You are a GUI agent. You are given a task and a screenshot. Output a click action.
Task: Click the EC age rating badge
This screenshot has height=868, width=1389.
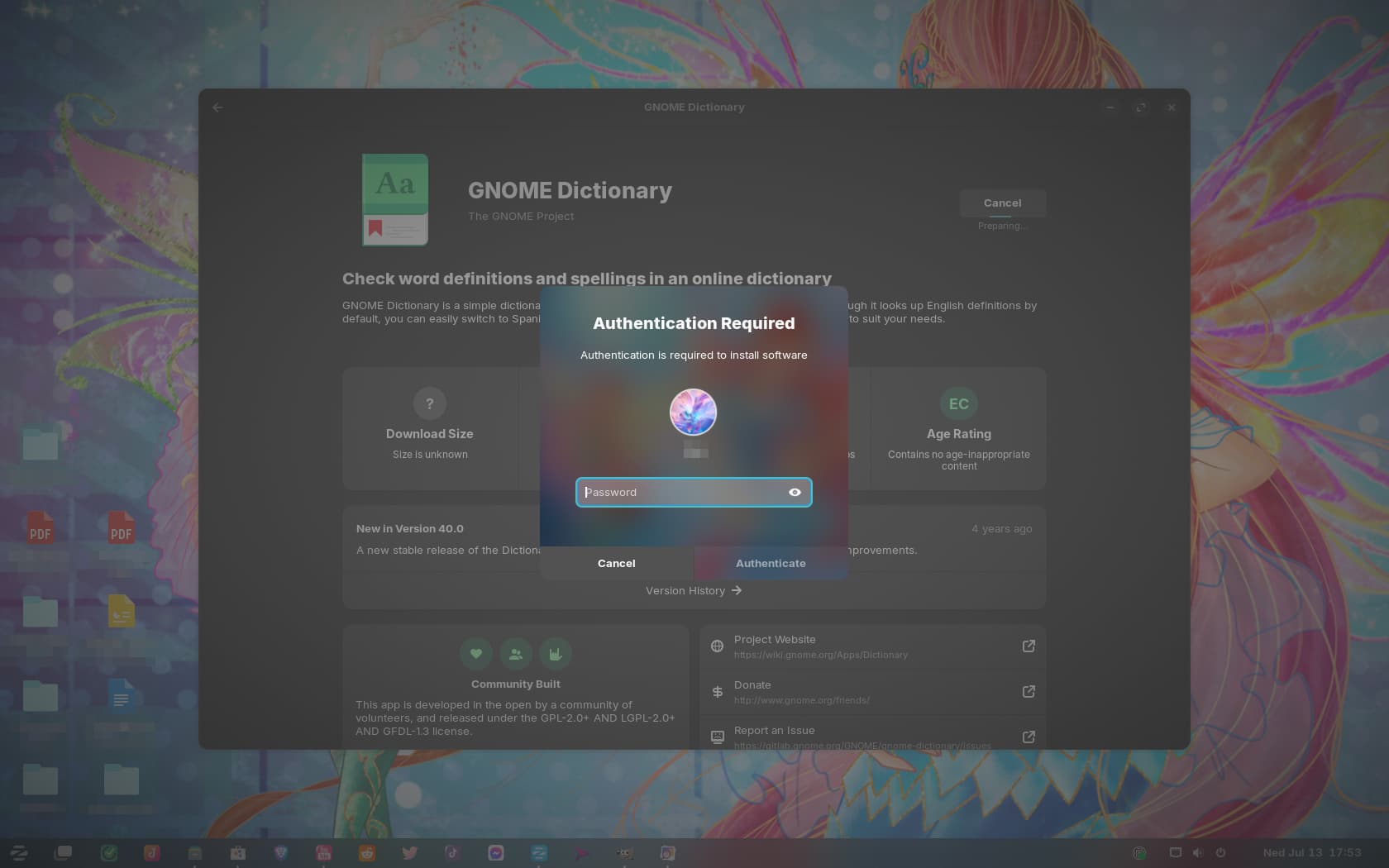pyautogui.click(x=958, y=403)
